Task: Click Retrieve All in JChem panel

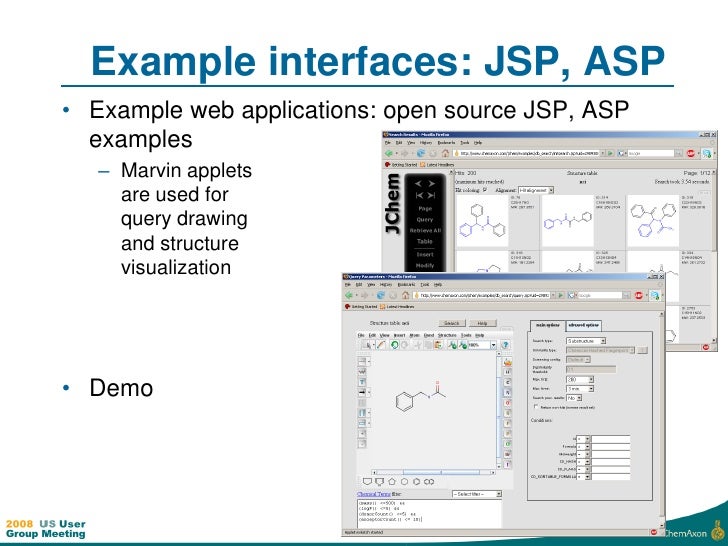Action: point(425,230)
